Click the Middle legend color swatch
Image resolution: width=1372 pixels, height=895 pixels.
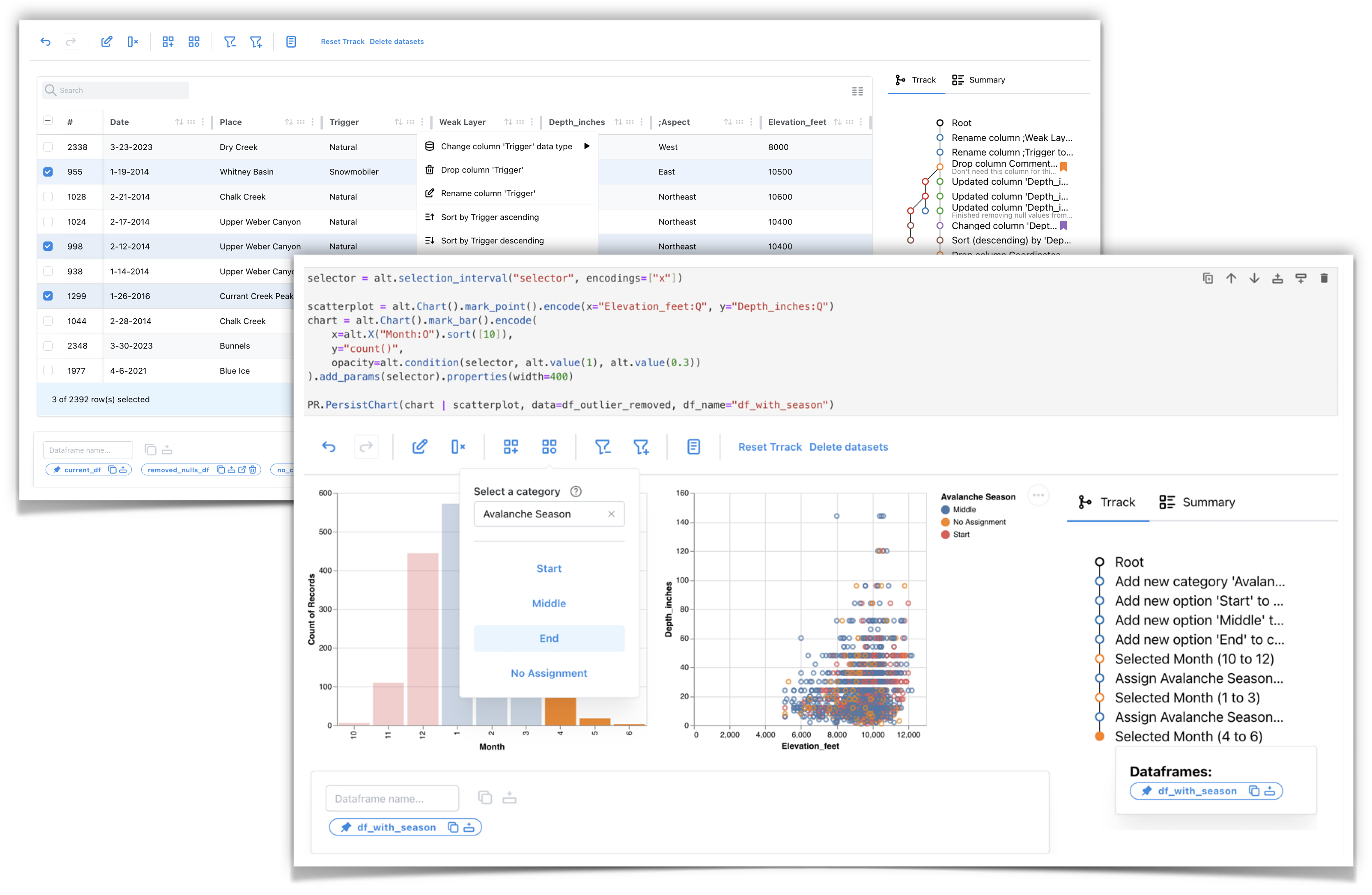pyautogui.click(x=946, y=509)
